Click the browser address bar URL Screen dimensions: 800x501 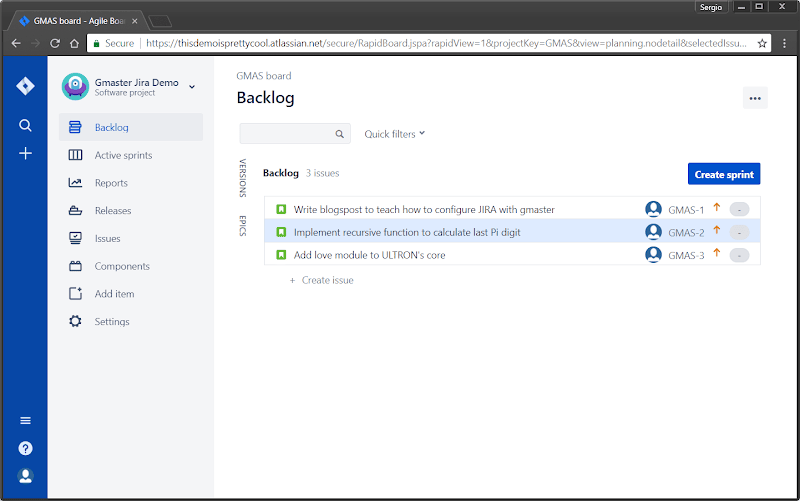point(446,43)
